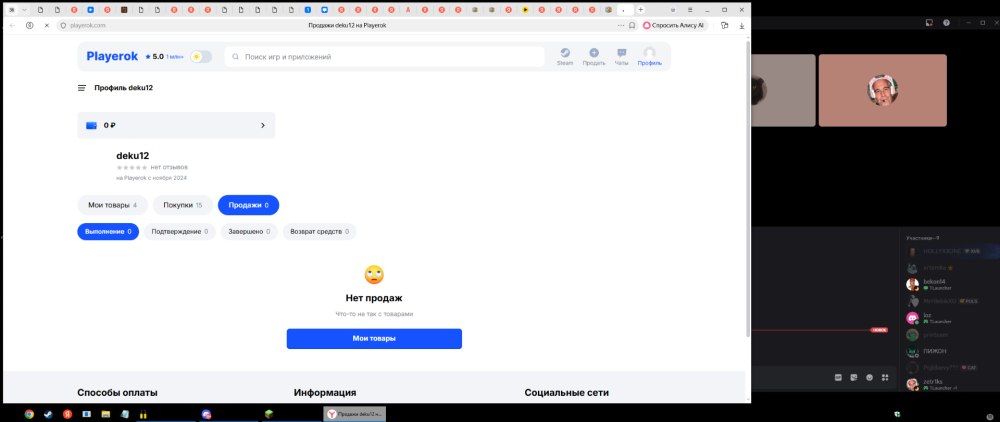Open Discord GIF picker icon
The width and height of the screenshot is (1000, 422).
pos(839,377)
